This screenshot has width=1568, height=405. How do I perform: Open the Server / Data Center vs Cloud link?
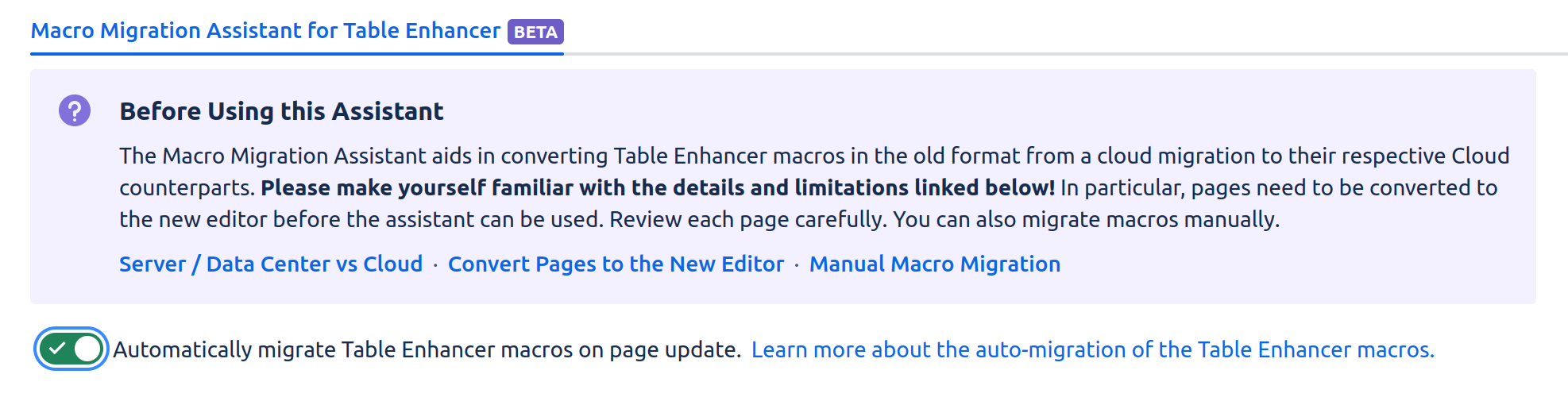tap(271, 264)
